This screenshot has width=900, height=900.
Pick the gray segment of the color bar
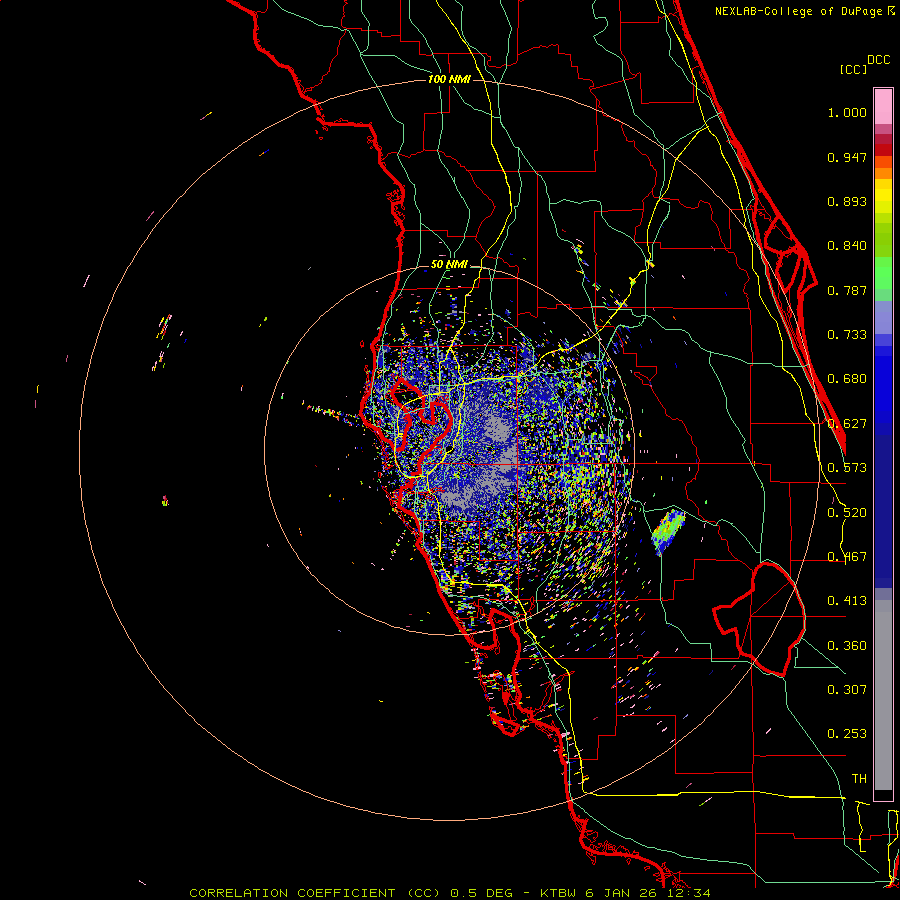coord(883,695)
